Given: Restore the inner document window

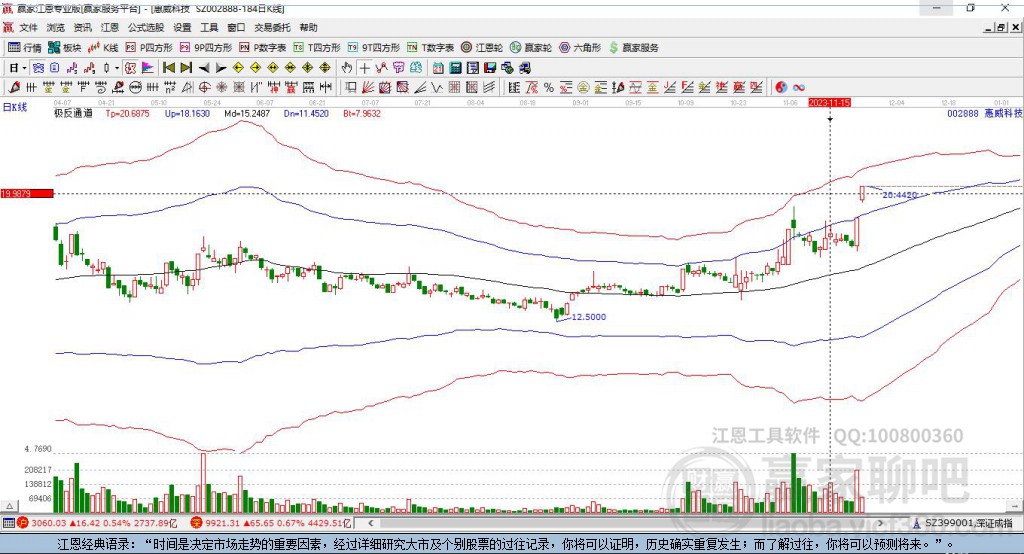Looking at the screenshot, I should pyautogui.click(x=1000, y=27).
